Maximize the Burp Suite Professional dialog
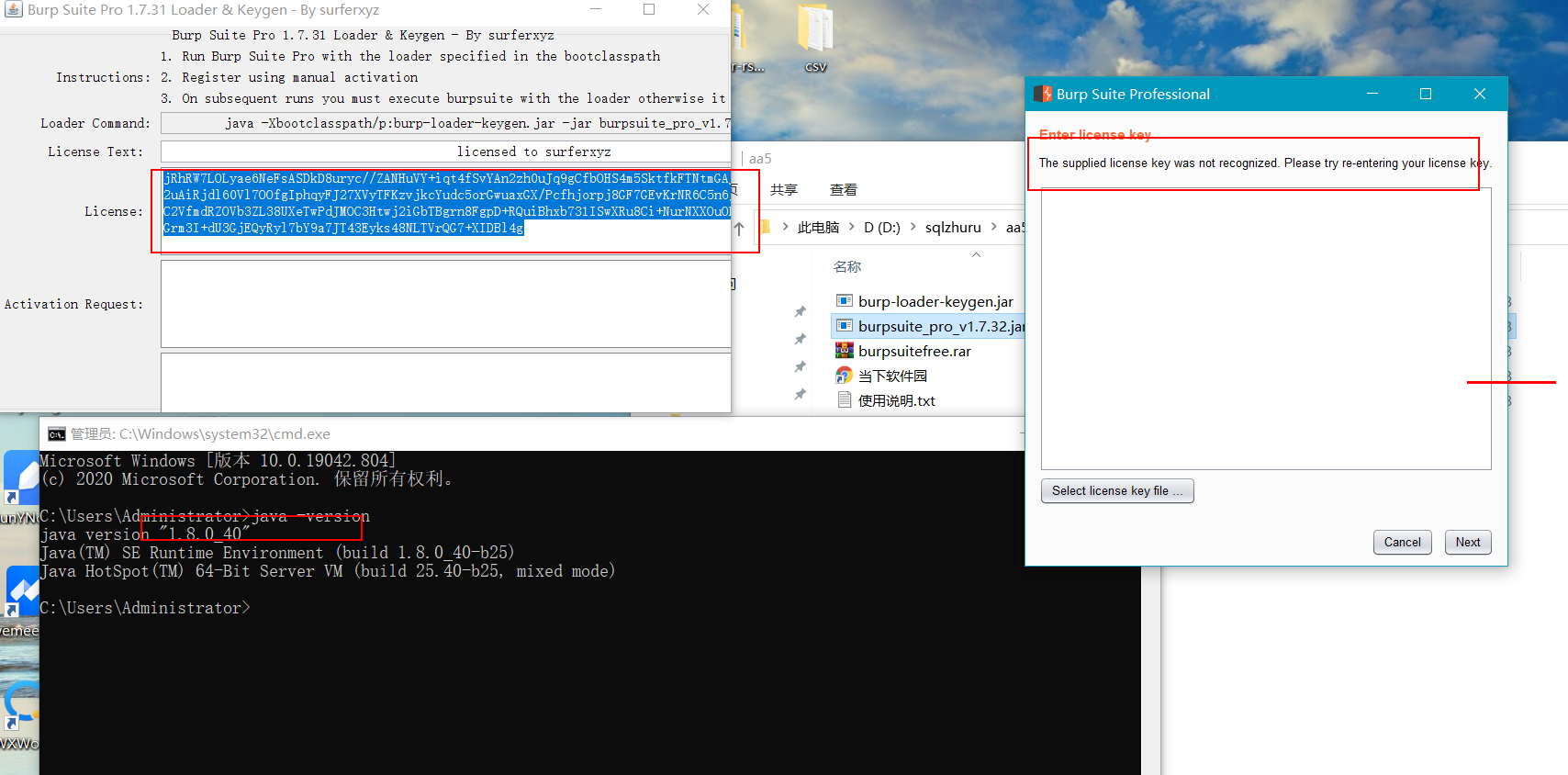The width and height of the screenshot is (1568, 775). click(x=1426, y=94)
